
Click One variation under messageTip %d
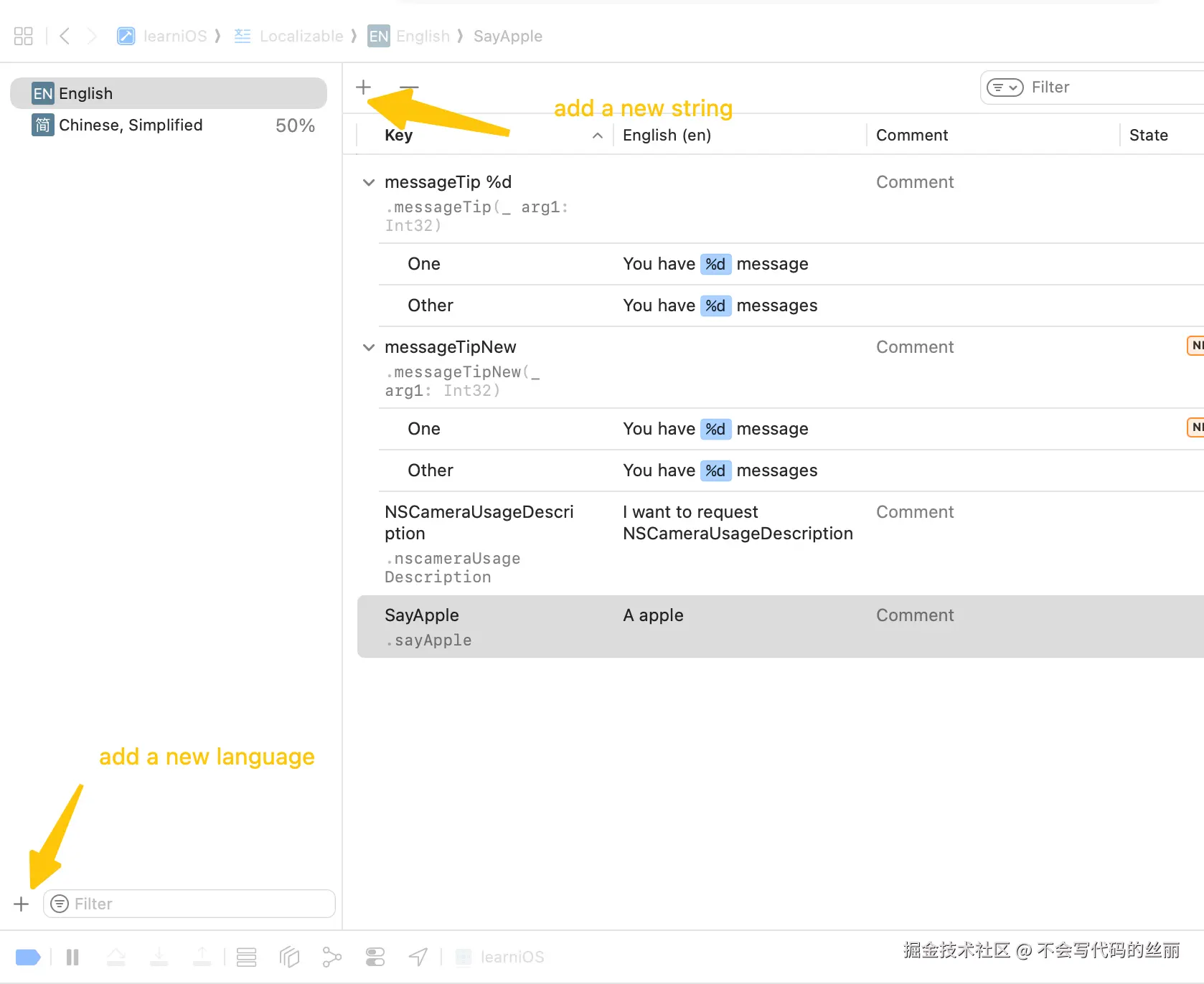click(x=424, y=264)
